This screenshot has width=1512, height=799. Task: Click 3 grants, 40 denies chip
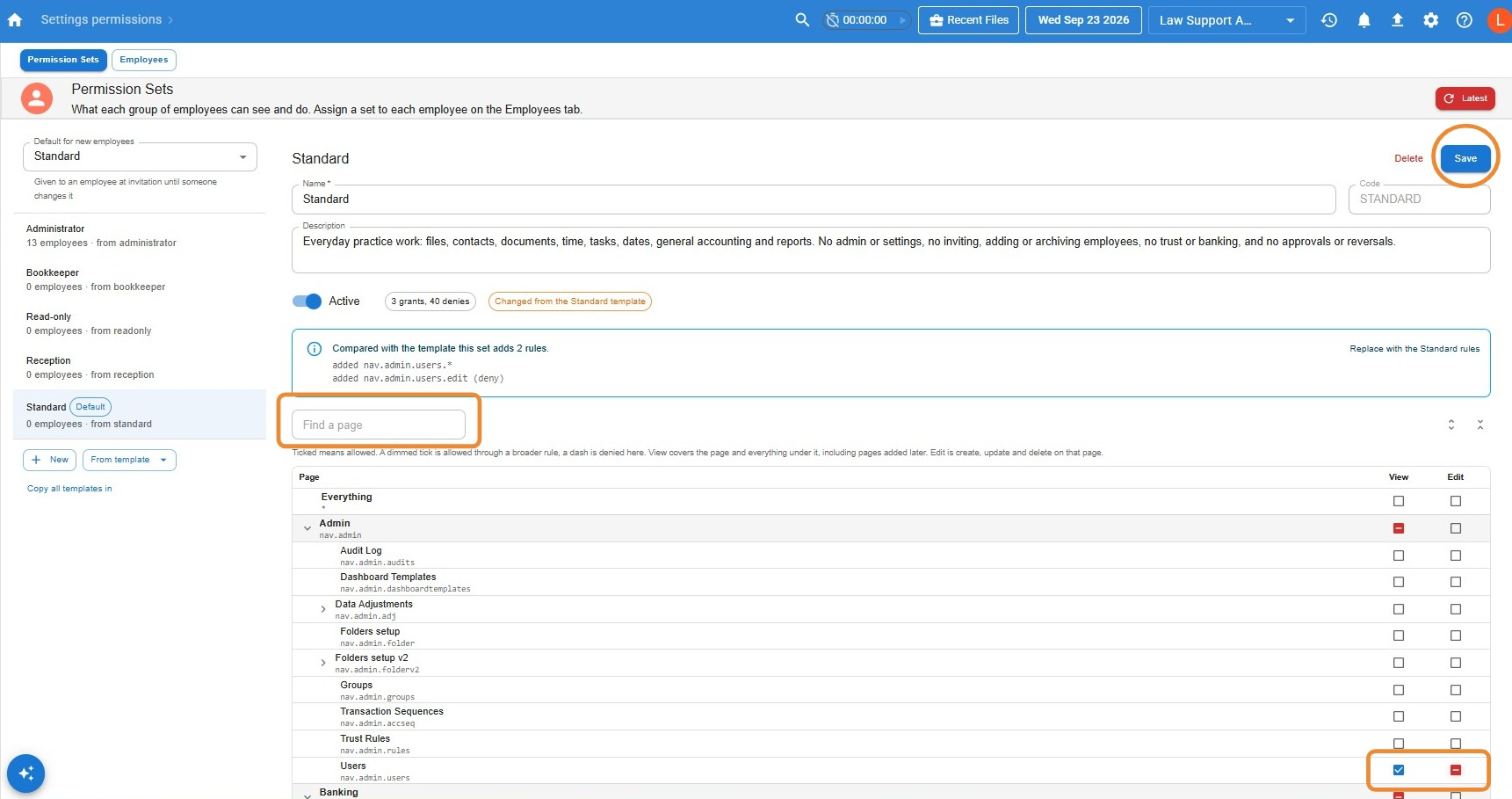point(430,301)
